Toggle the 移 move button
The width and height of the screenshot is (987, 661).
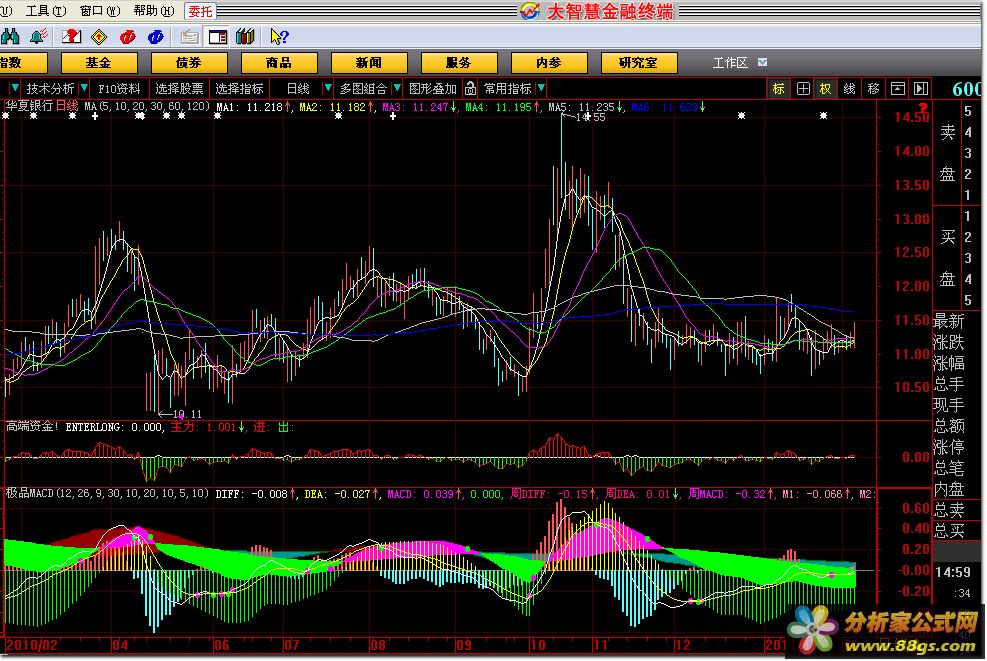pos(873,89)
